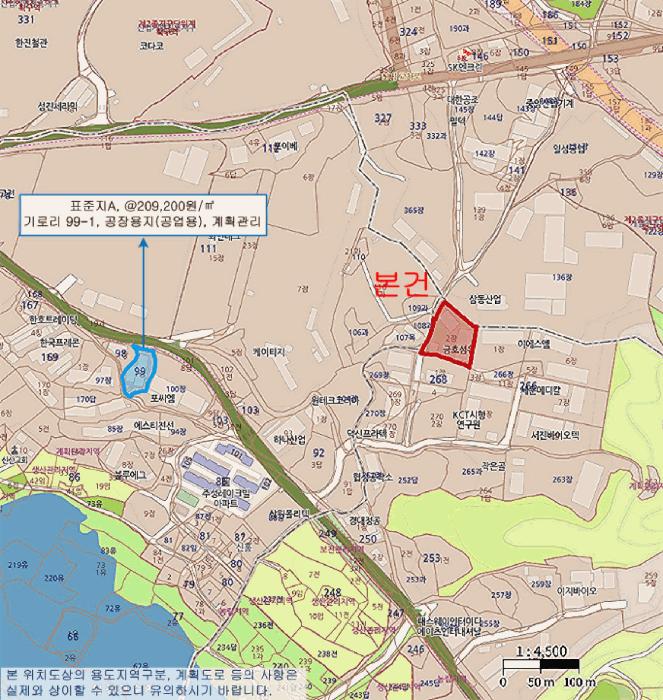663x700 pixels.
Task: Click parcel label 252답
Action: (x=408, y=480)
